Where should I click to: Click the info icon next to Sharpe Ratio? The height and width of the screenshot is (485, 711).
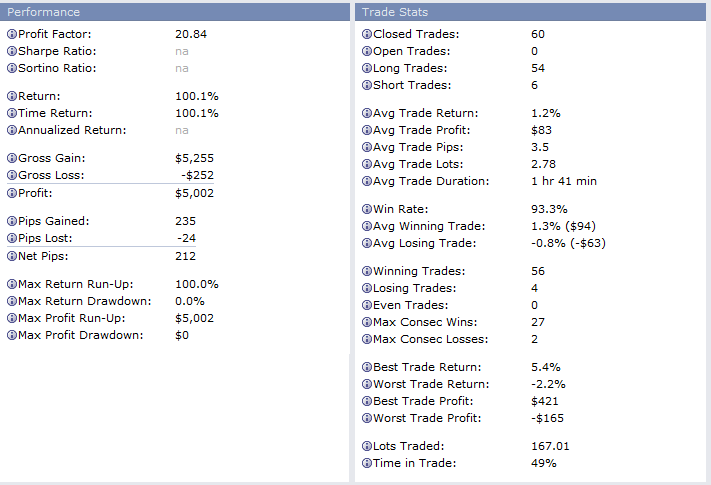(x=12, y=51)
